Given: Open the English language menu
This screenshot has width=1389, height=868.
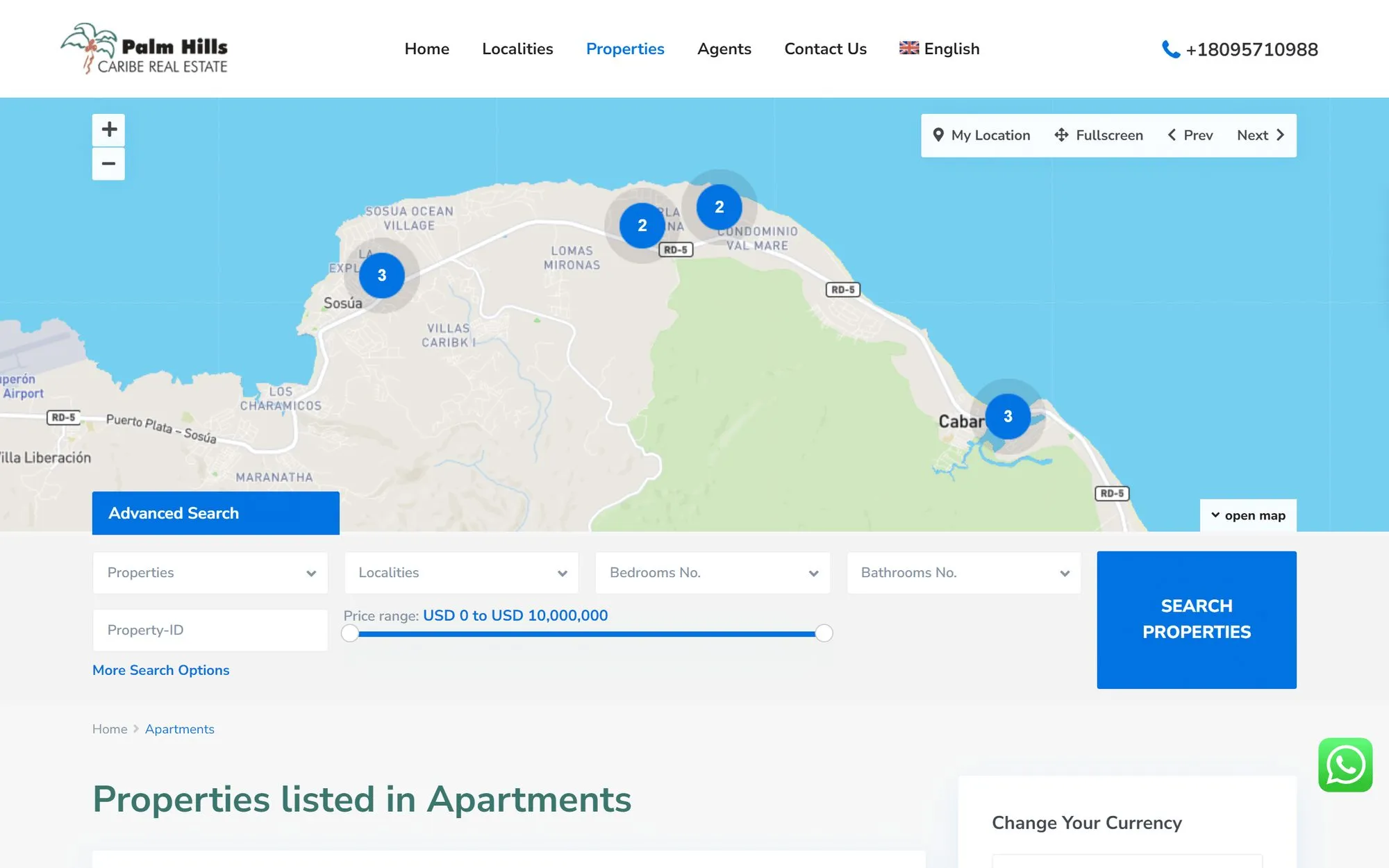Looking at the screenshot, I should (940, 49).
